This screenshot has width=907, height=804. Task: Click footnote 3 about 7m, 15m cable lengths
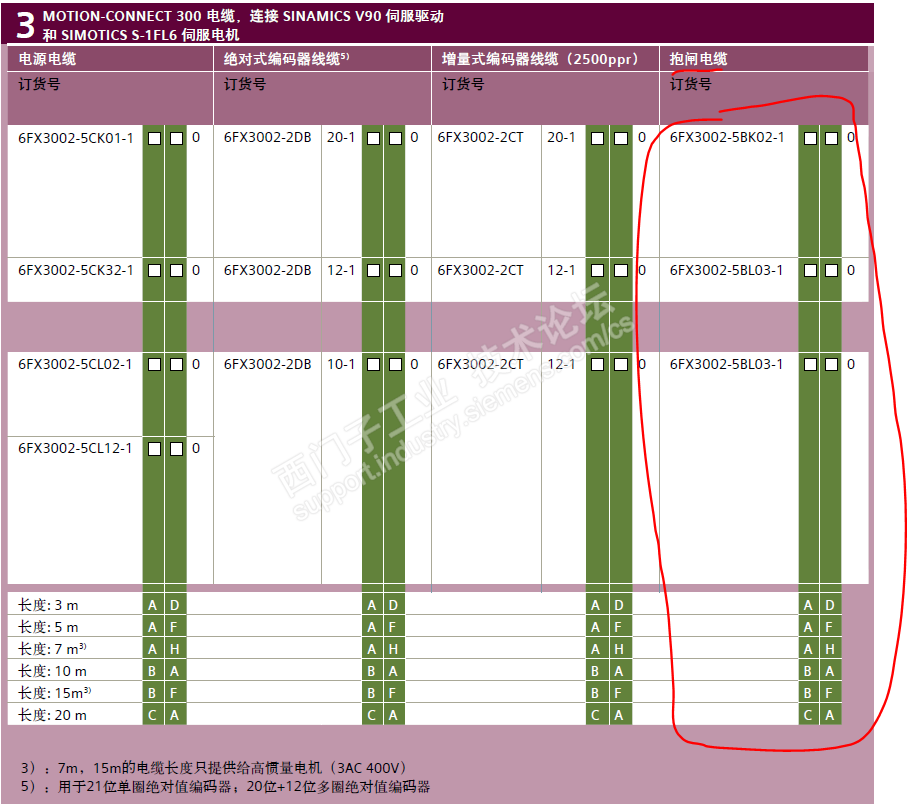tap(213, 768)
